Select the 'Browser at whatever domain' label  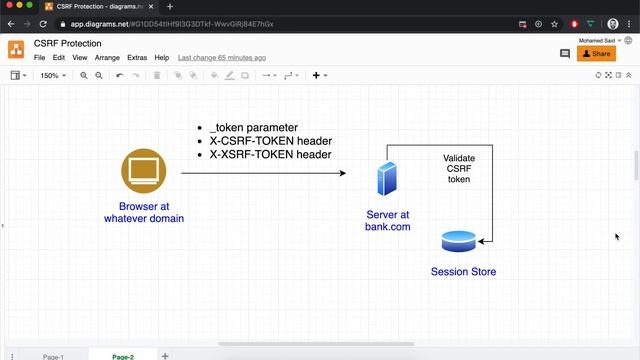click(144, 212)
